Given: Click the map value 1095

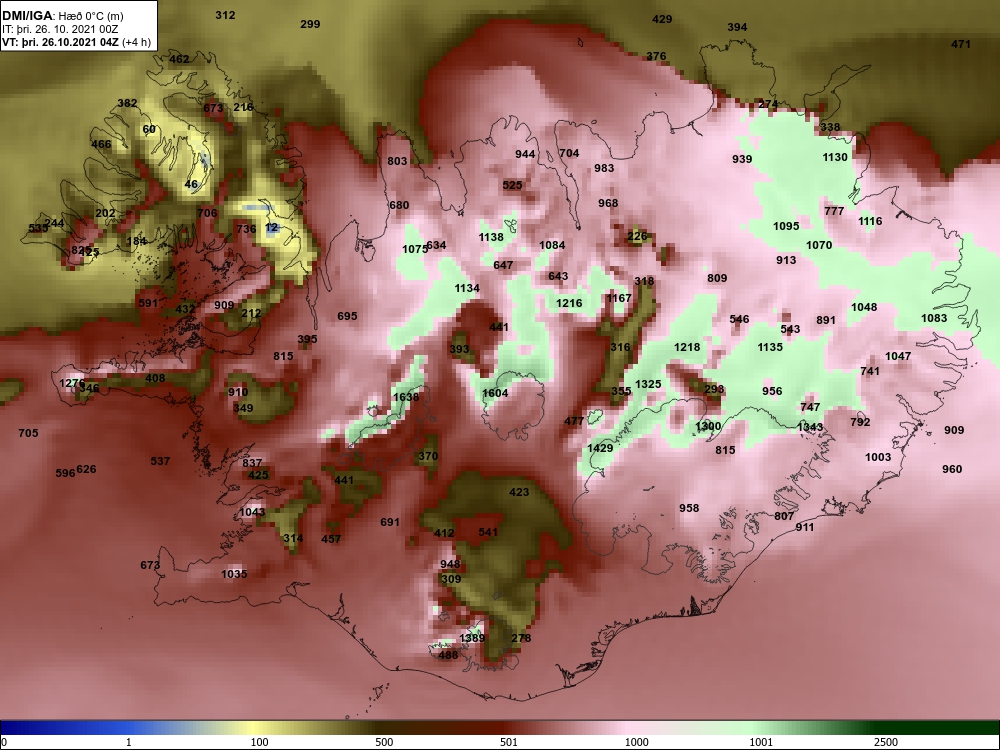Looking at the screenshot, I should coord(786,226).
